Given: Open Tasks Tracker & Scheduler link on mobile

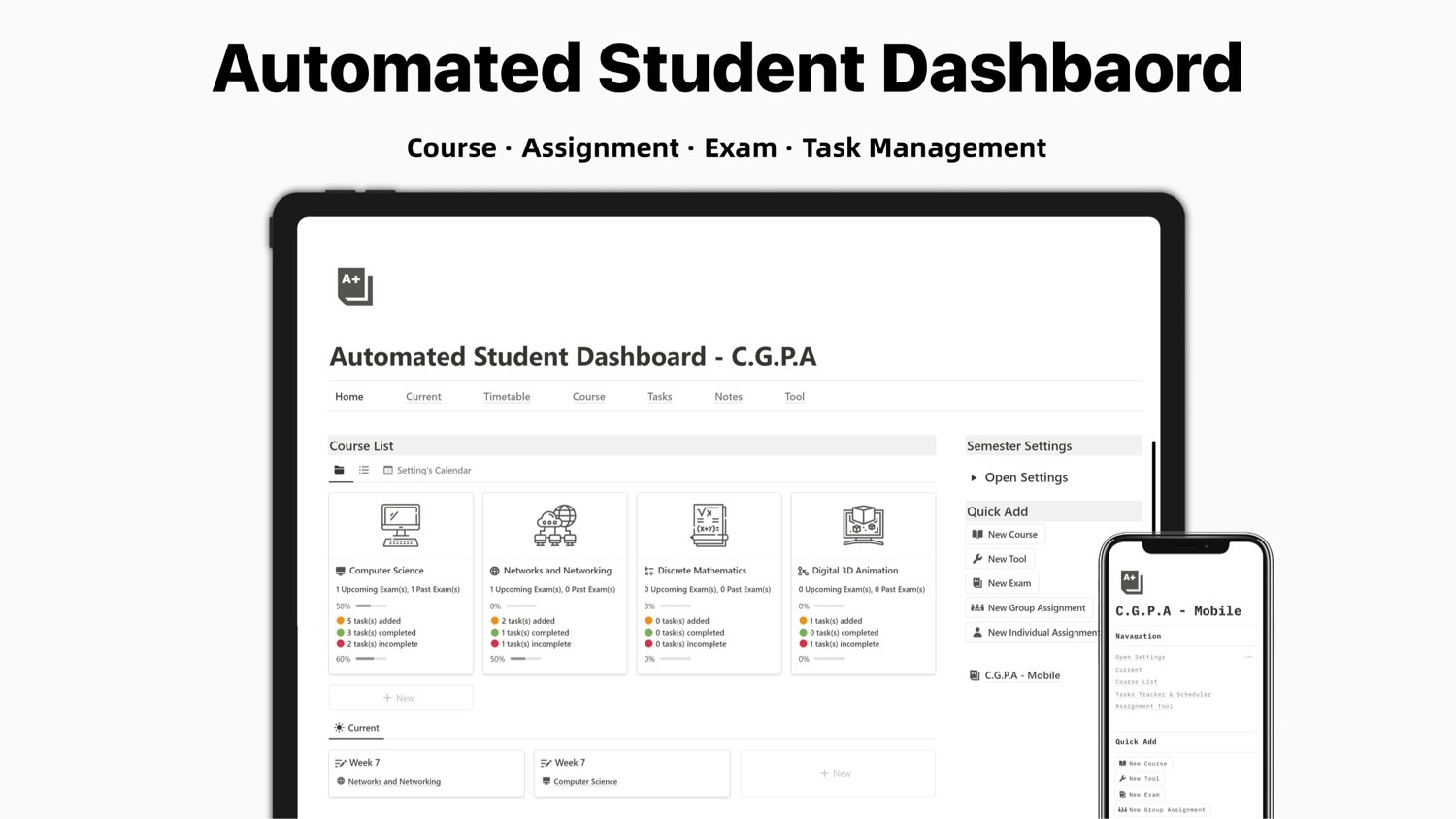Looking at the screenshot, I should click(x=1163, y=694).
